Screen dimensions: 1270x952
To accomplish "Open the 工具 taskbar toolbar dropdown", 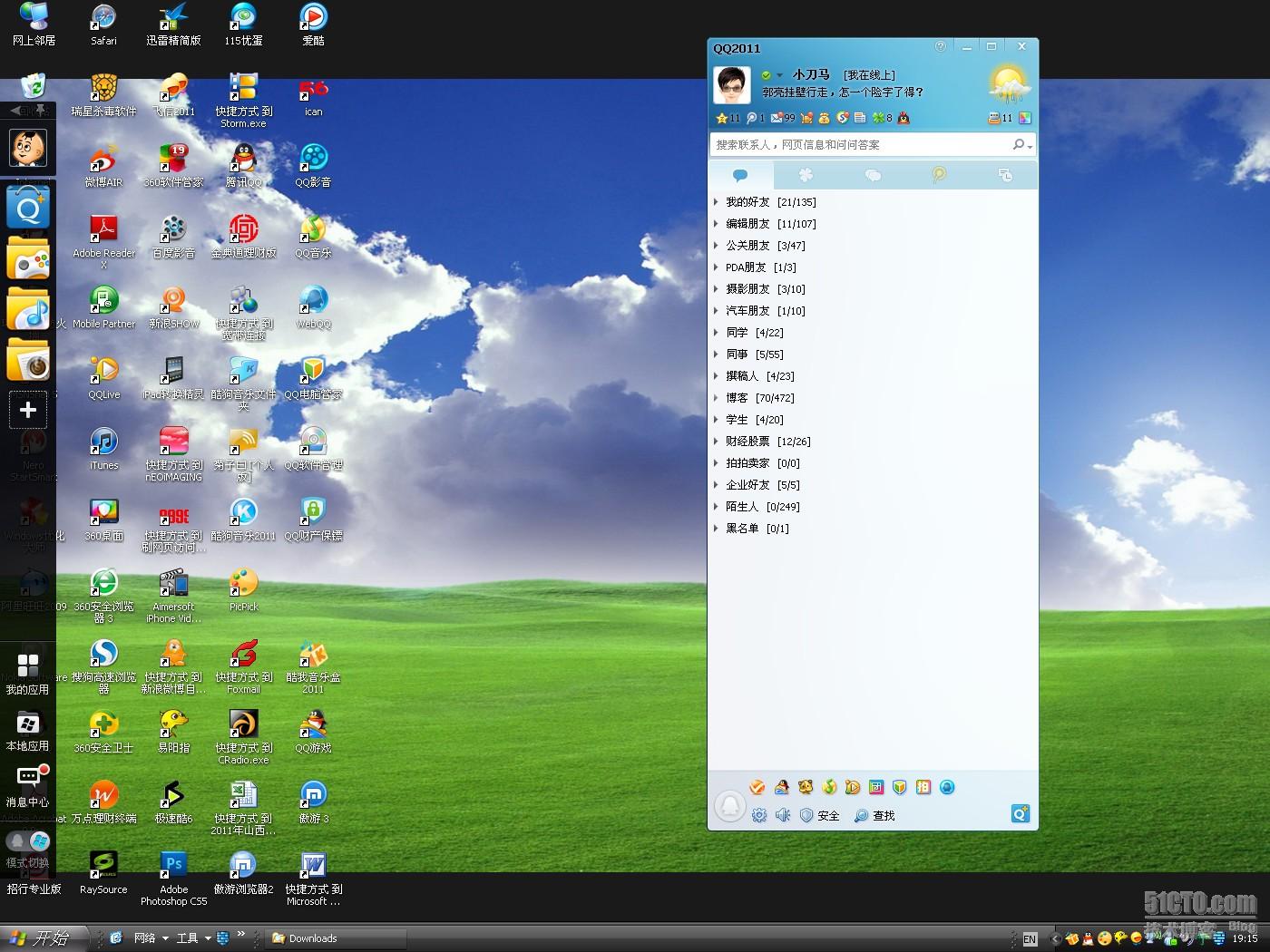I will point(193,938).
